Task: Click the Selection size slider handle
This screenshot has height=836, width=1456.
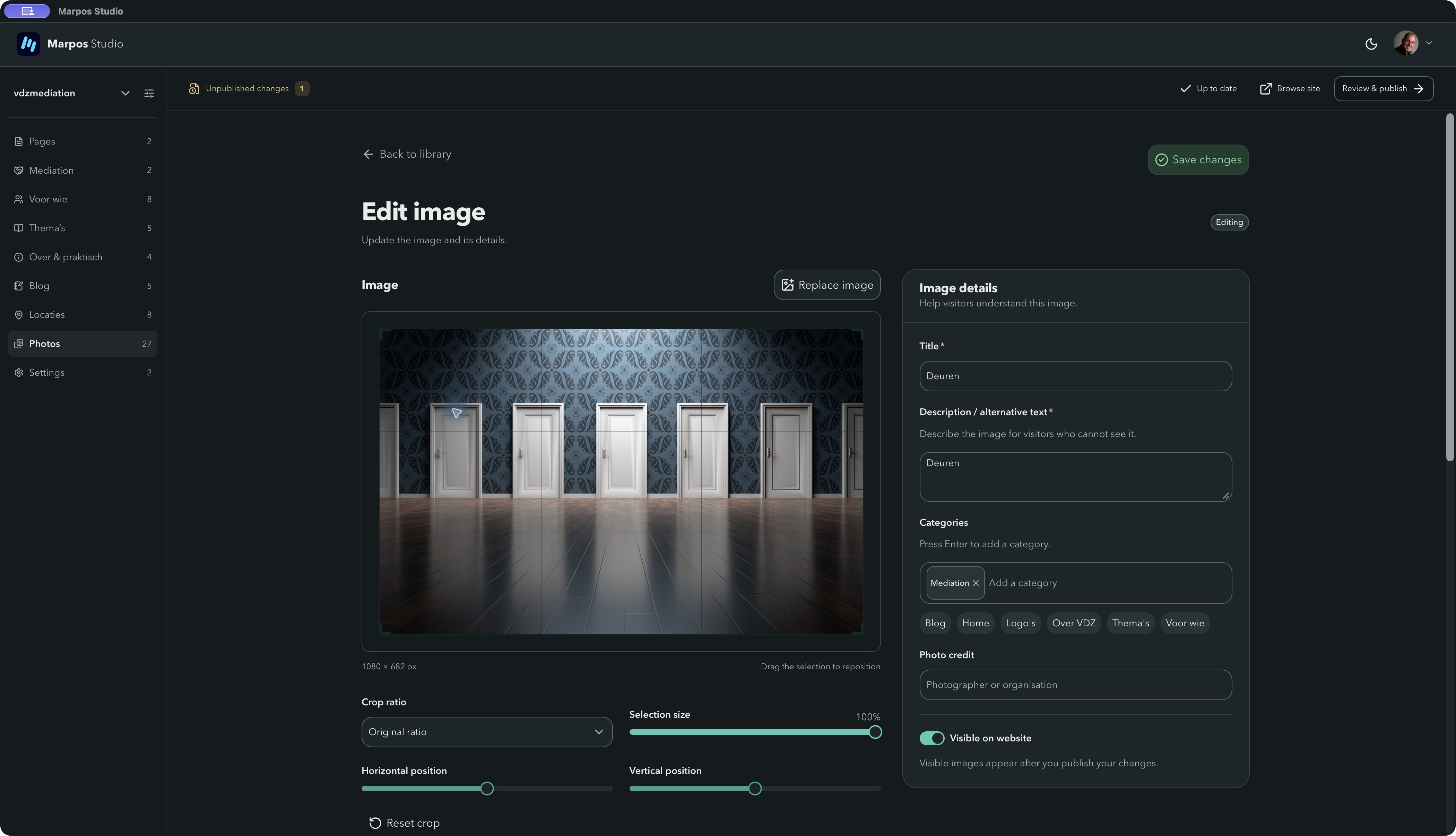Action: click(x=874, y=731)
